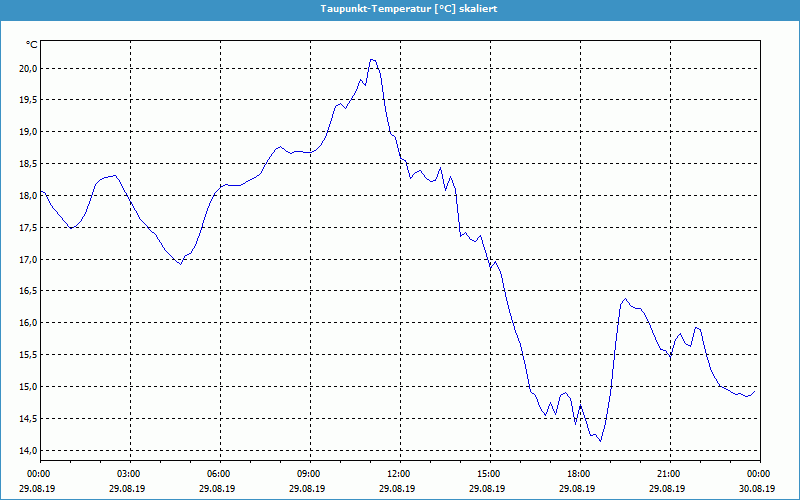Click the curve's lowest point after 18:00
800x500 pixels.
(x=600, y=441)
